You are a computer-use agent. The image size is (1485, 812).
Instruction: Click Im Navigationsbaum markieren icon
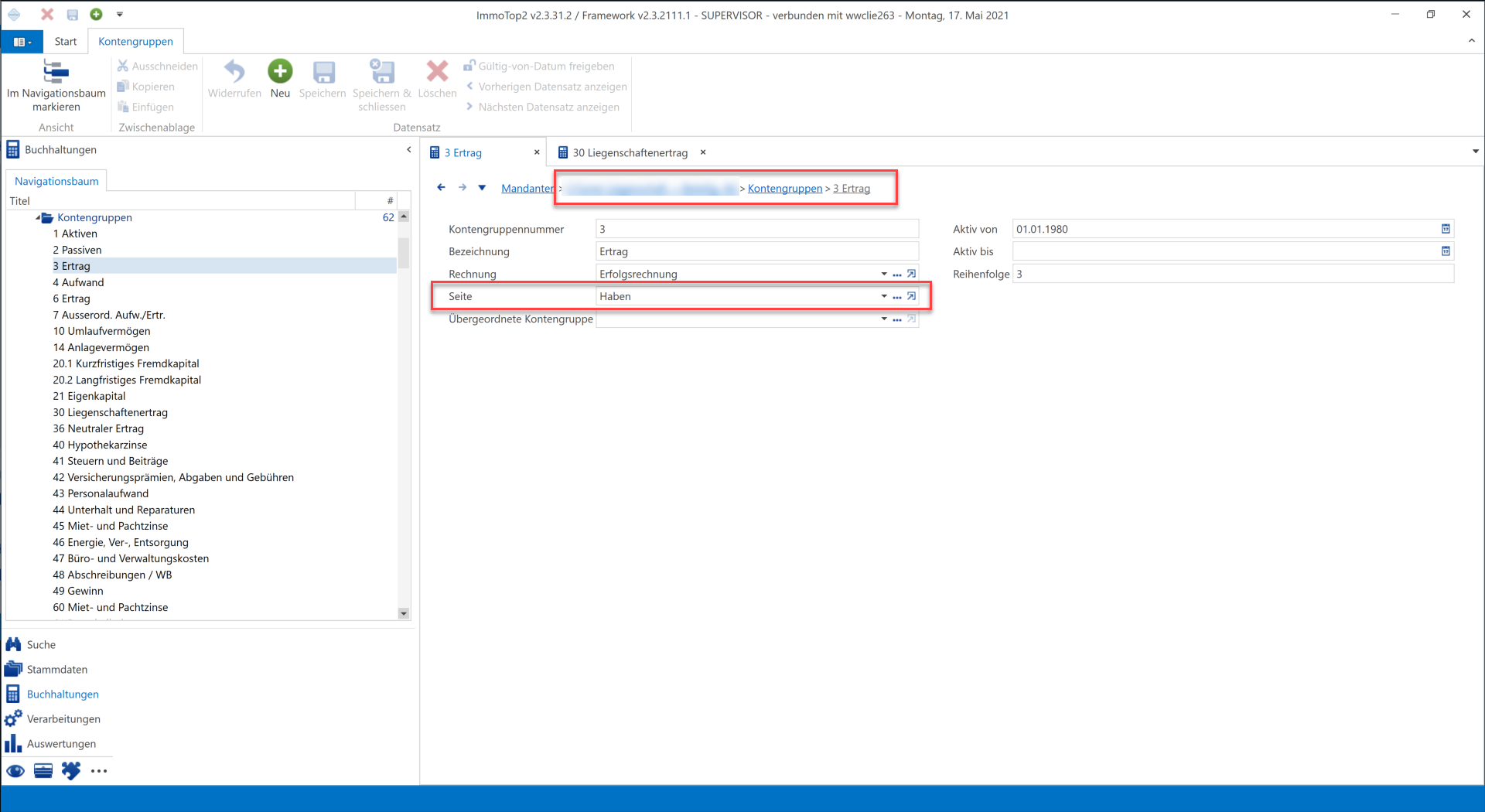pos(56,71)
